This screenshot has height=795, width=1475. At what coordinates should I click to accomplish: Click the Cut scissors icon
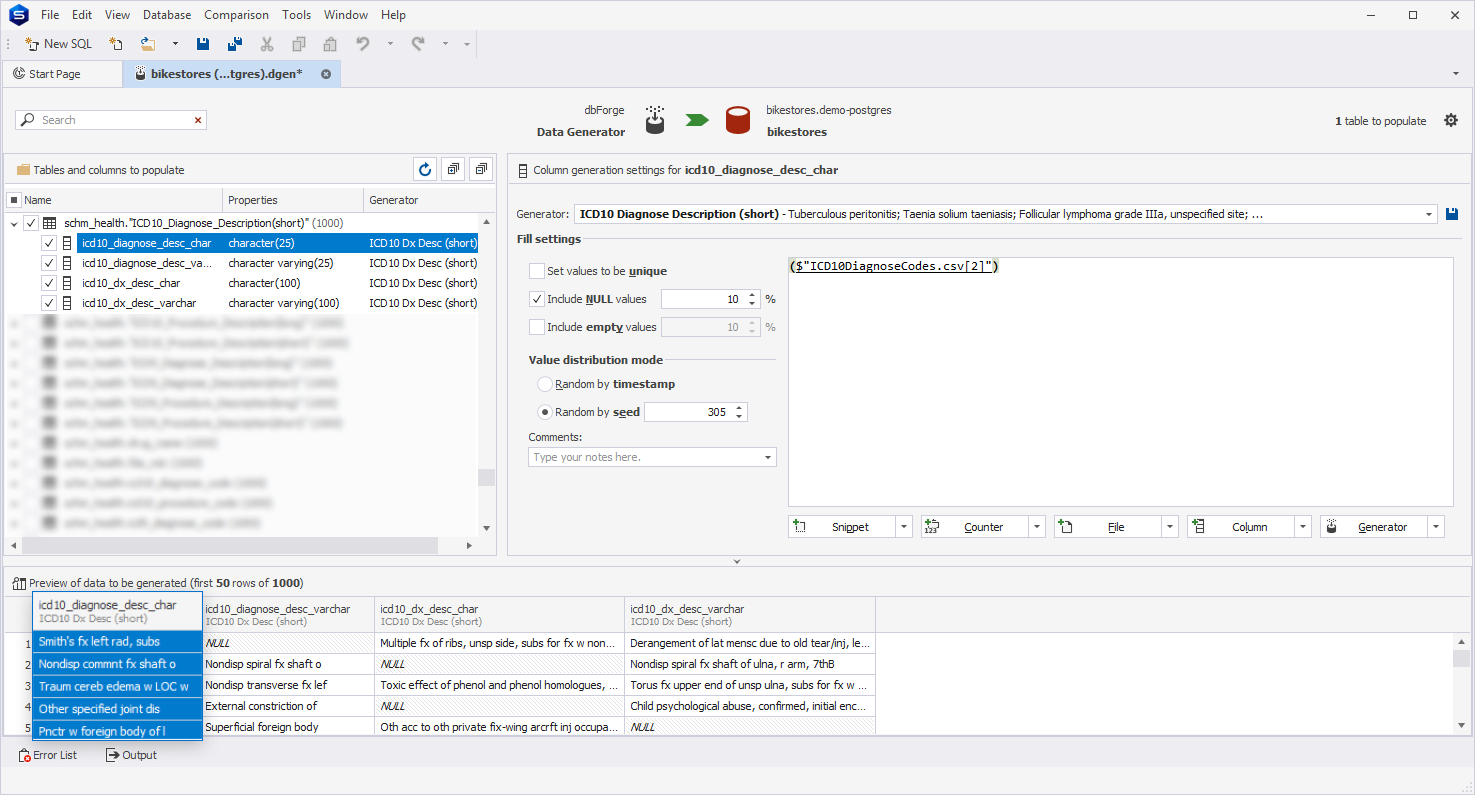267,44
